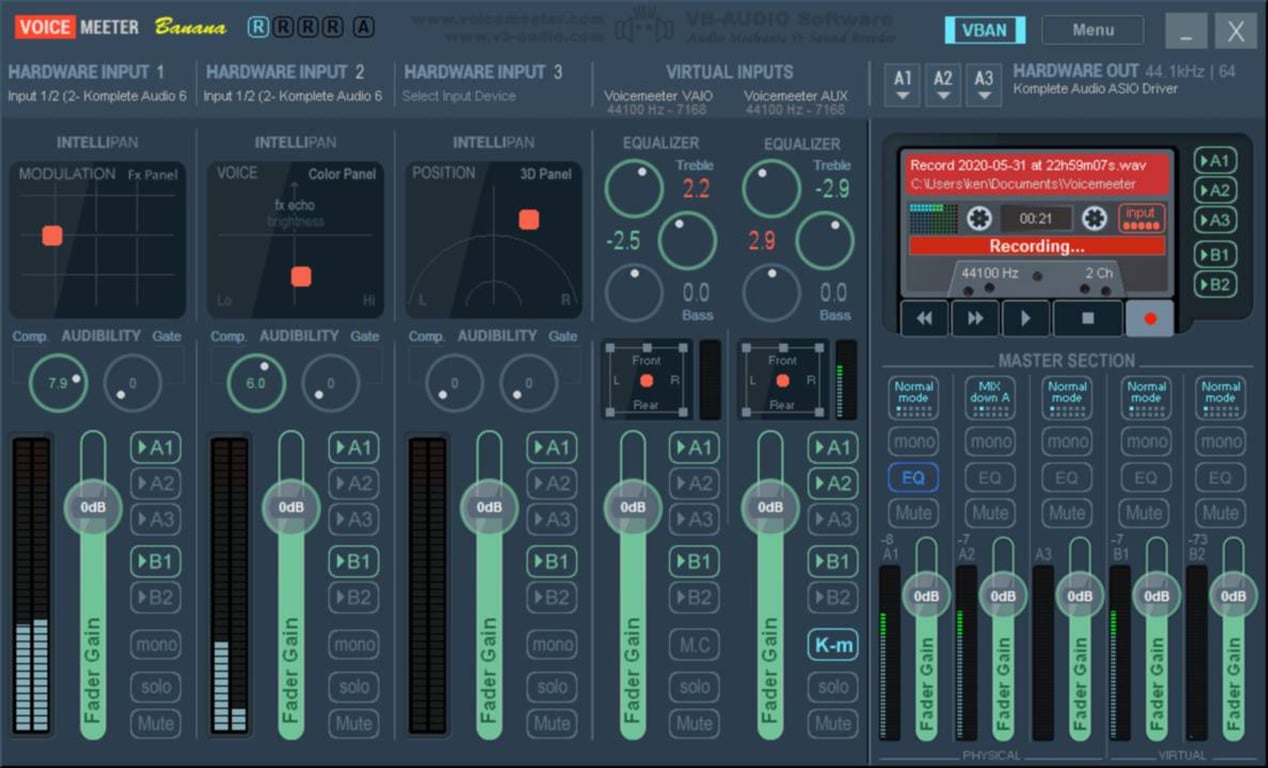Solo Hardware Input 2 strip
This screenshot has height=768, width=1268.
[x=353, y=687]
